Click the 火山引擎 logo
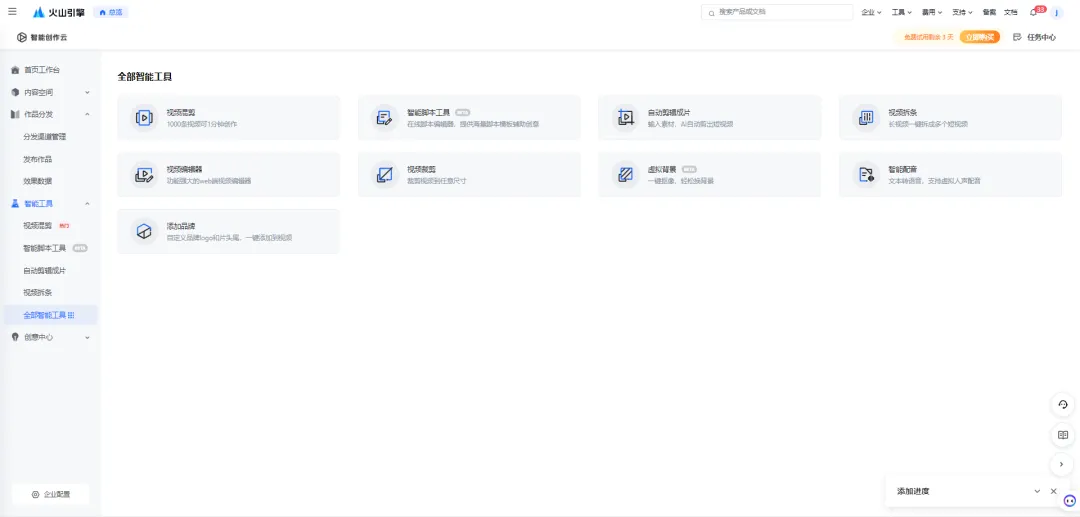 point(59,12)
